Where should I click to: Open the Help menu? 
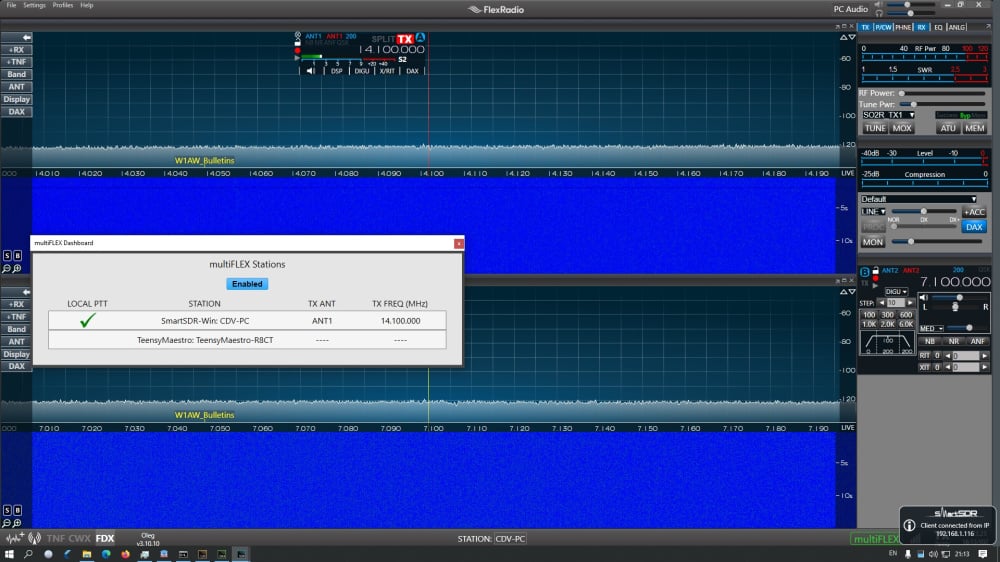(87, 5)
